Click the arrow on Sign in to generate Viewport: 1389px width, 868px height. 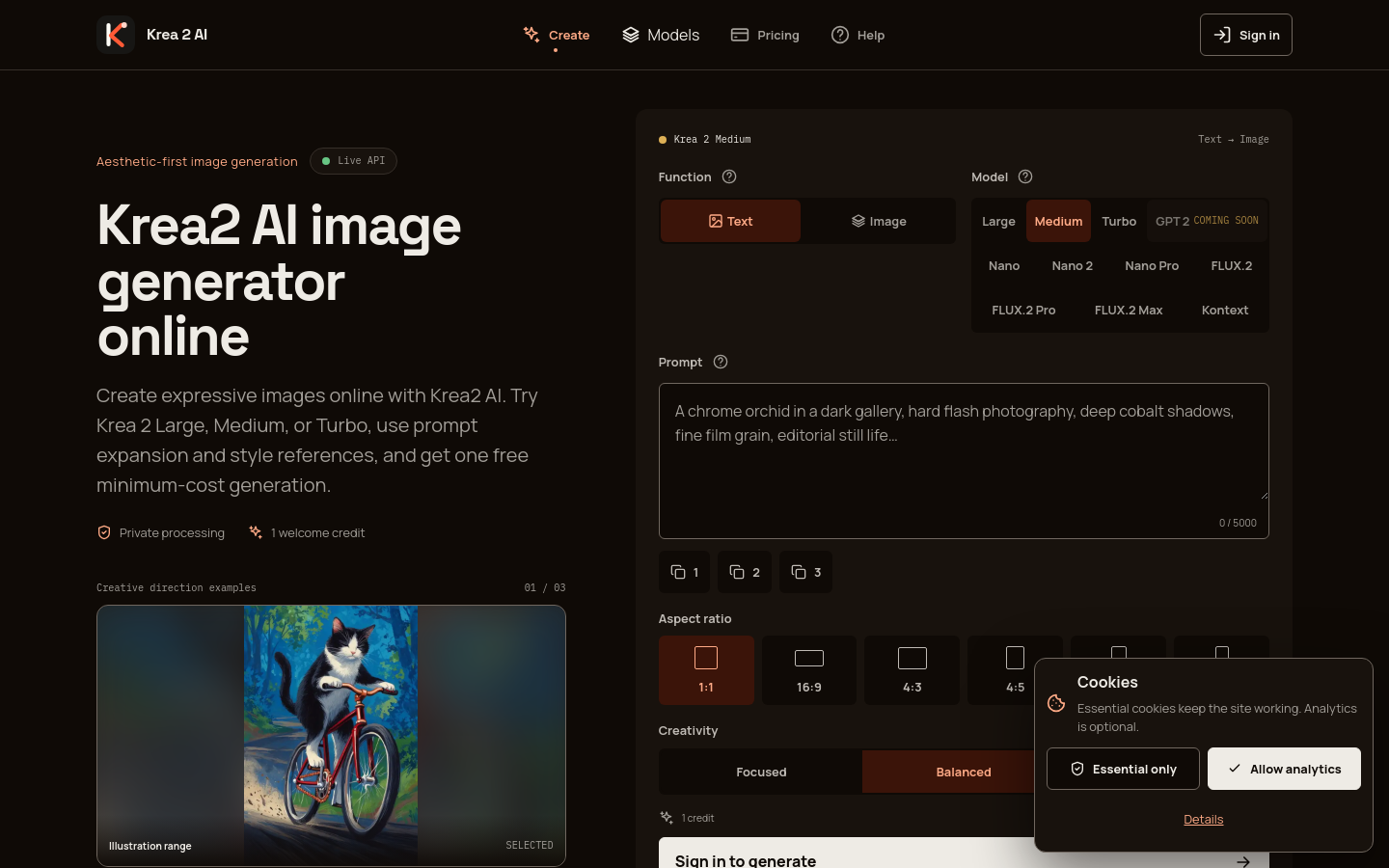pos(1243,861)
